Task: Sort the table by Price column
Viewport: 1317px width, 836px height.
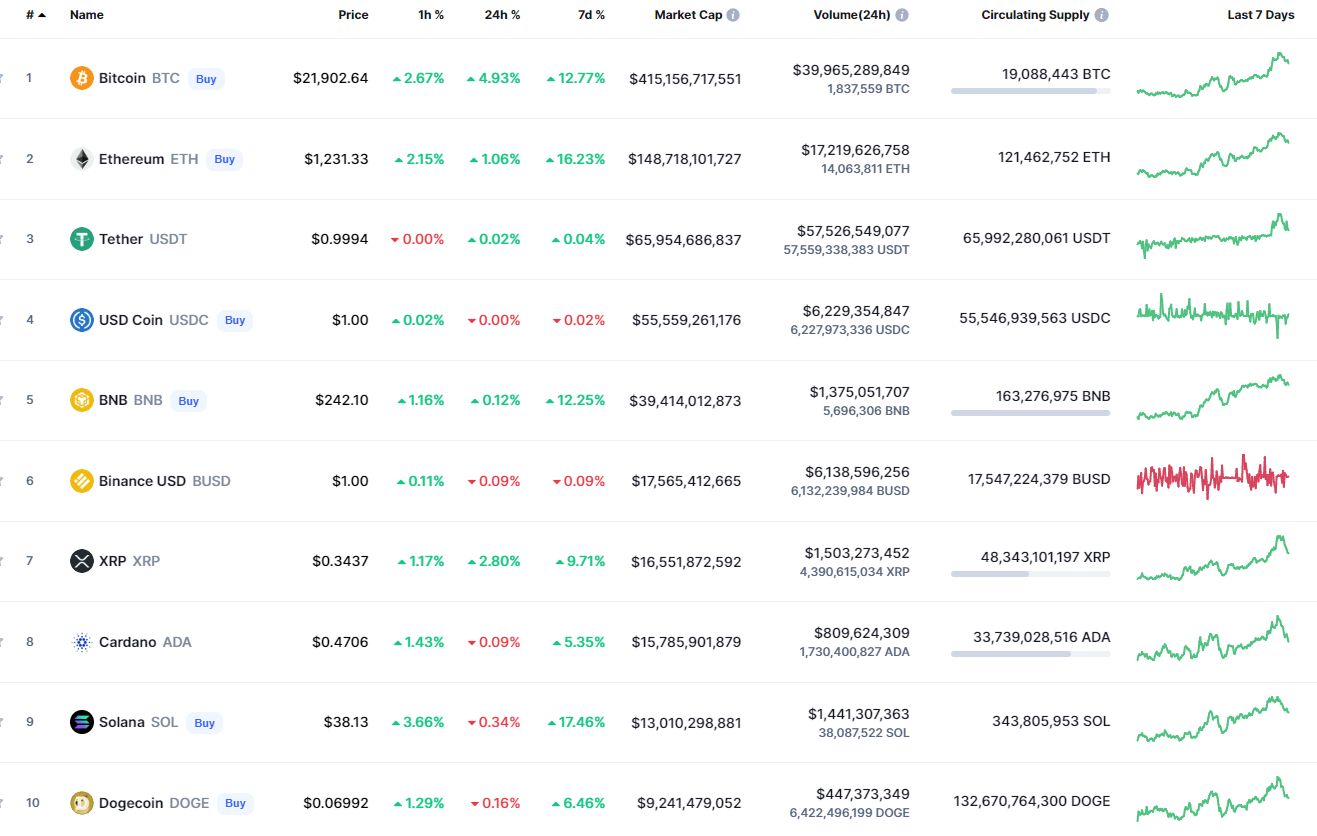Action: [353, 15]
